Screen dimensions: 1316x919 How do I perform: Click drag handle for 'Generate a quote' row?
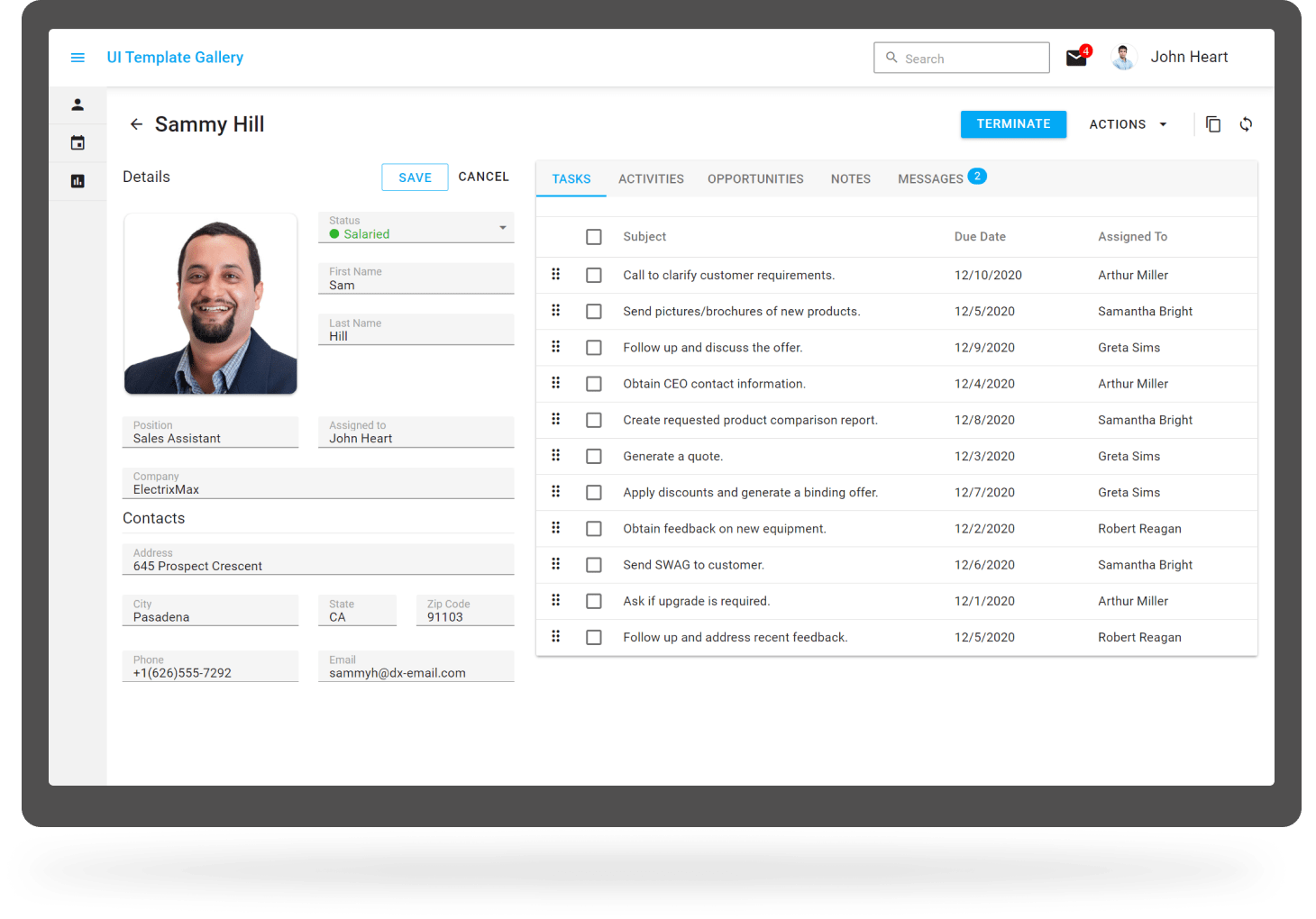[x=556, y=456]
